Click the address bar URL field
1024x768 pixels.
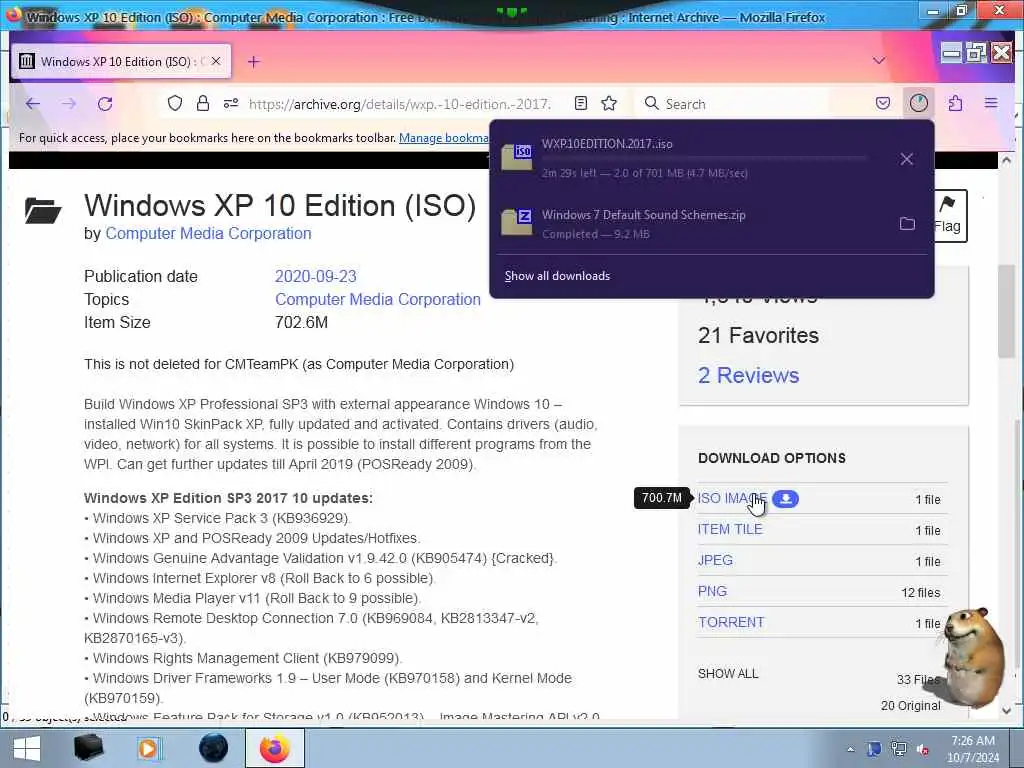click(x=400, y=104)
